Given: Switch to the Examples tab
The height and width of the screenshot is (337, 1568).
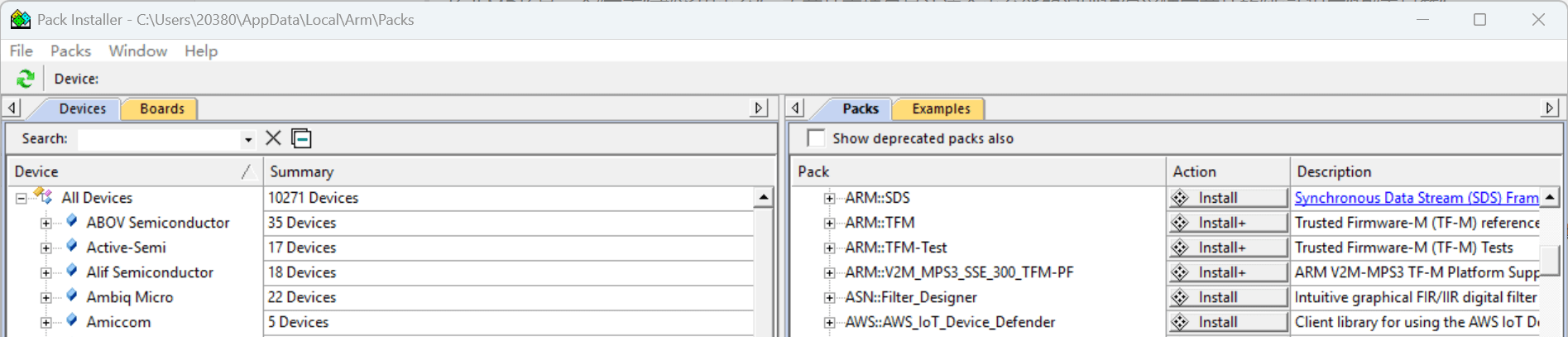Looking at the screenshot, I should coord(940,108).
